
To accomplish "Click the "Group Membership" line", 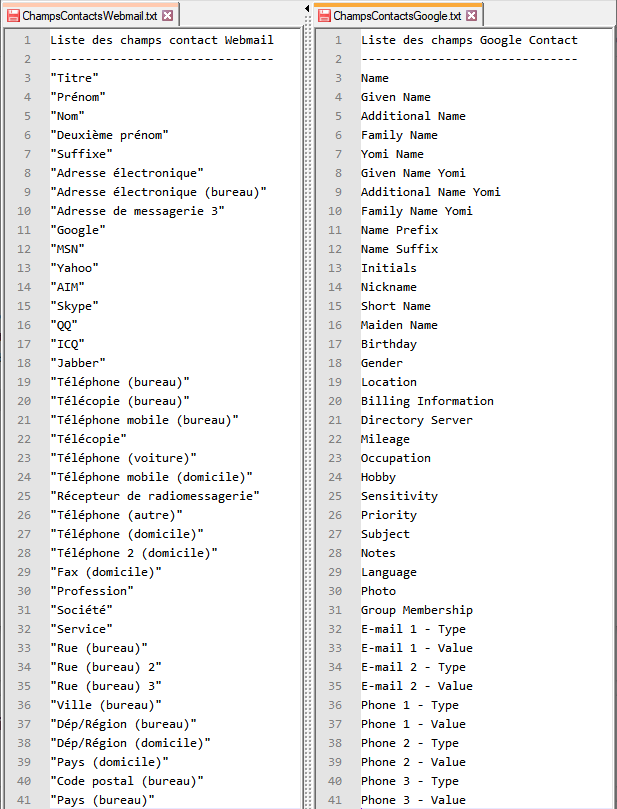I will (x=417, y=610).
